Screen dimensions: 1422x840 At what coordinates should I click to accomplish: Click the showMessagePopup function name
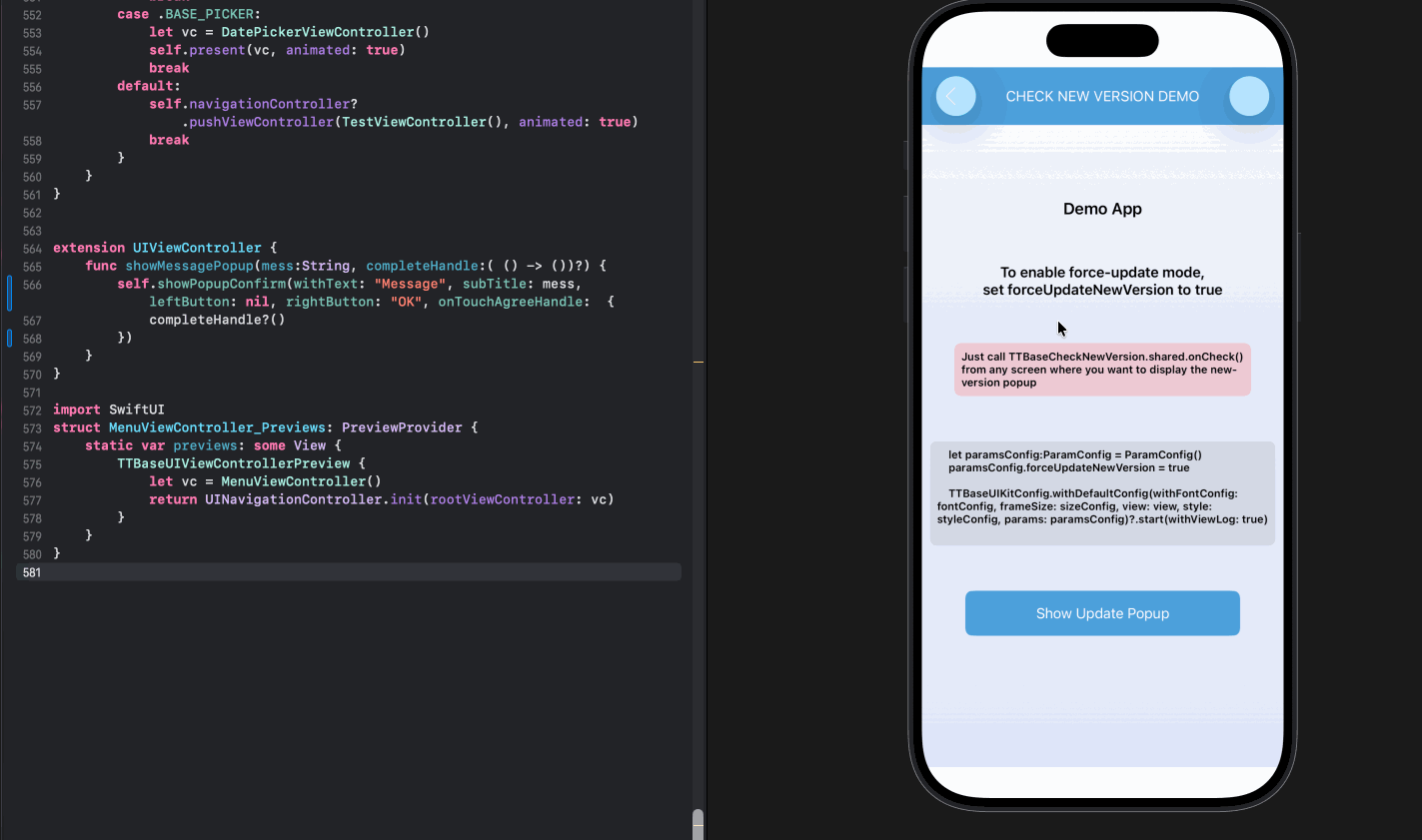pyautogui.click(x=189, y=266)
